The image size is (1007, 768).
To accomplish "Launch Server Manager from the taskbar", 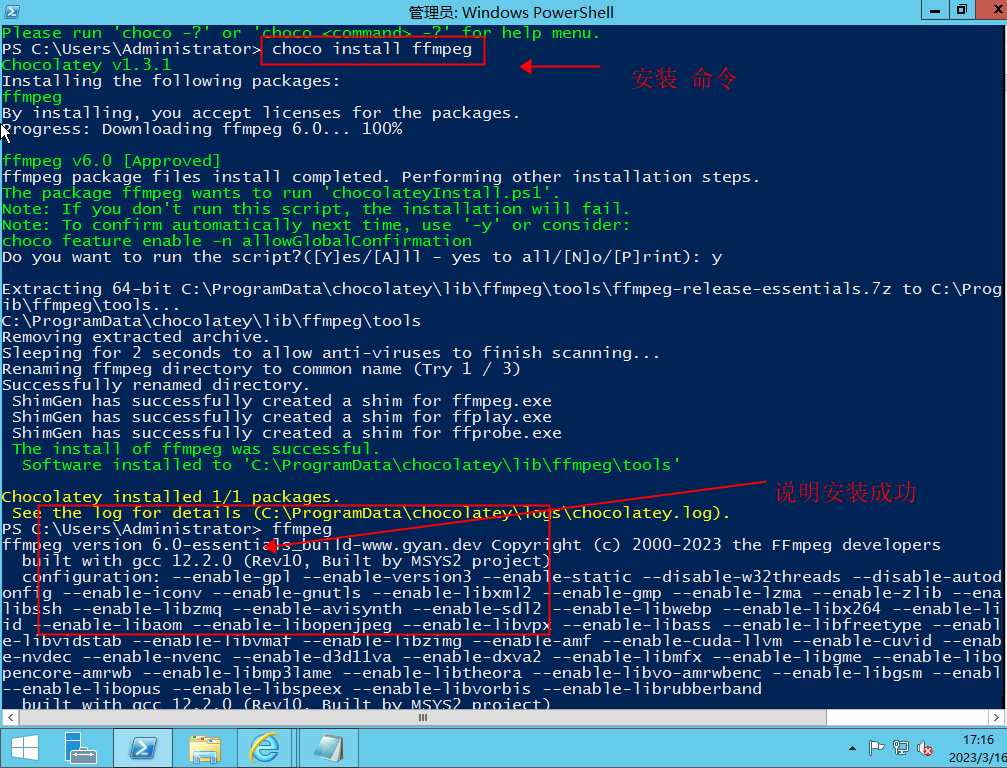I will click(79, 748).
